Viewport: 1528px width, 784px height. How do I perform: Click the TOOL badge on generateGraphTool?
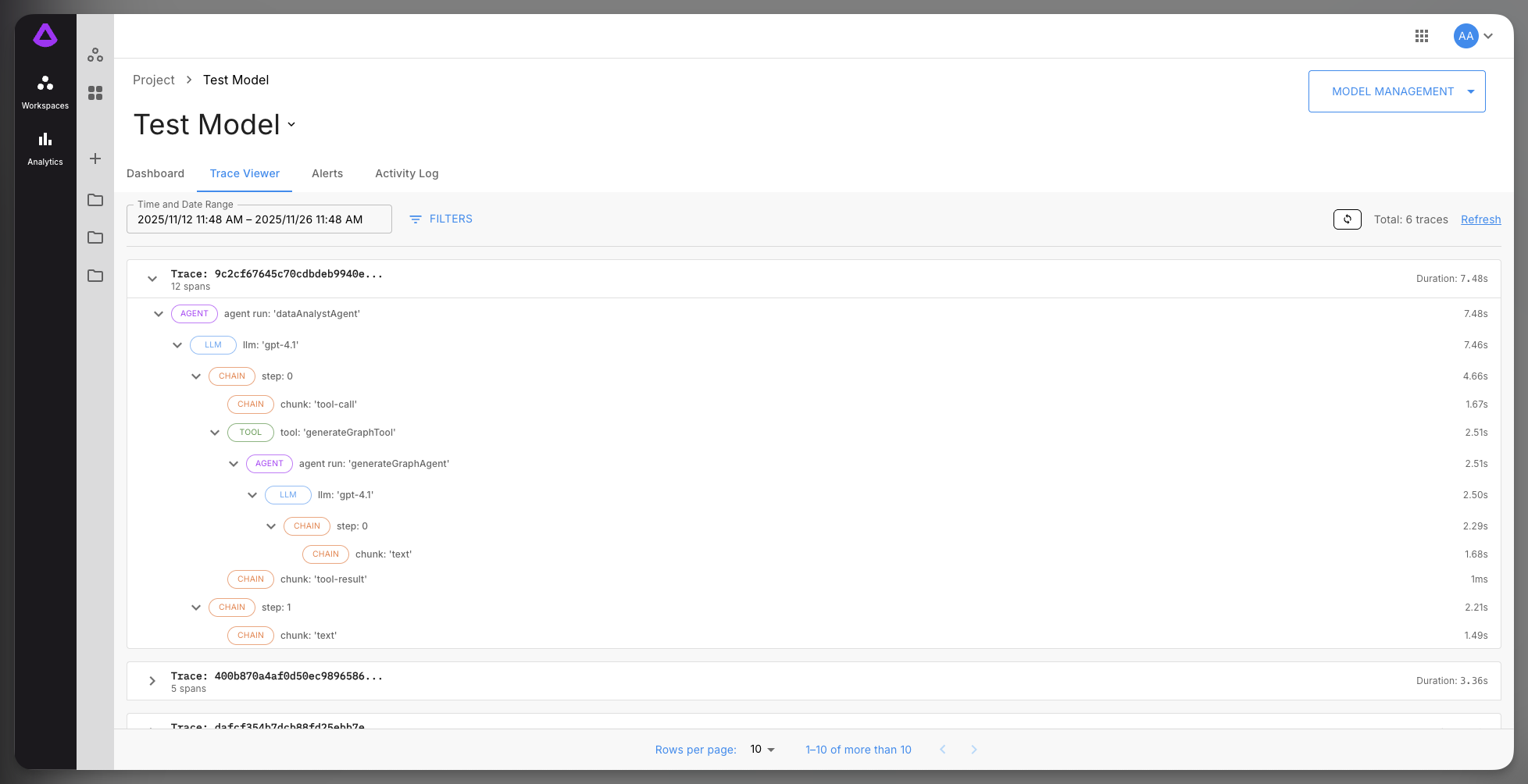251,433
